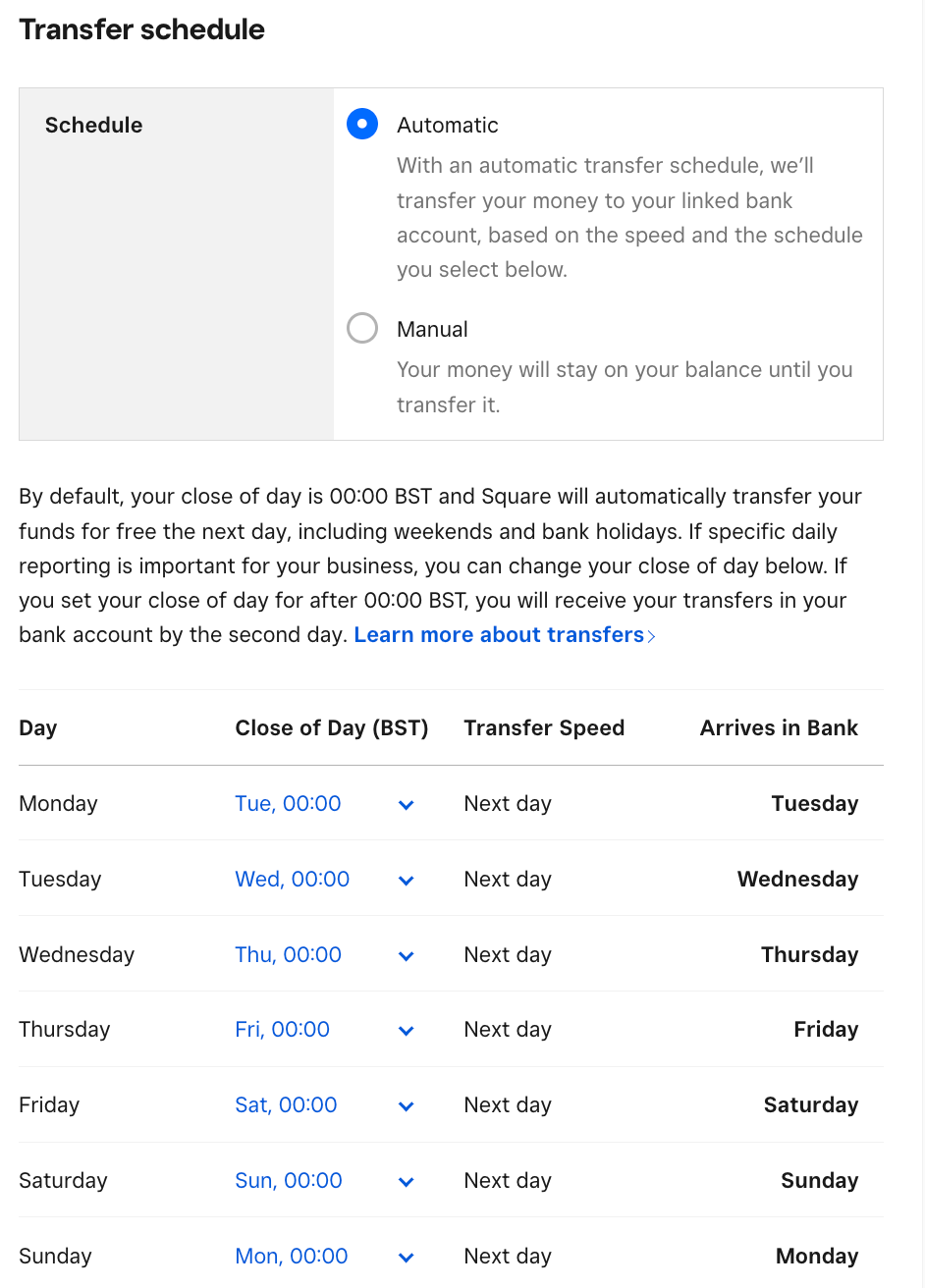
Task: Click the Thu, 00:00 close time
Action: (x=288, y=955)
